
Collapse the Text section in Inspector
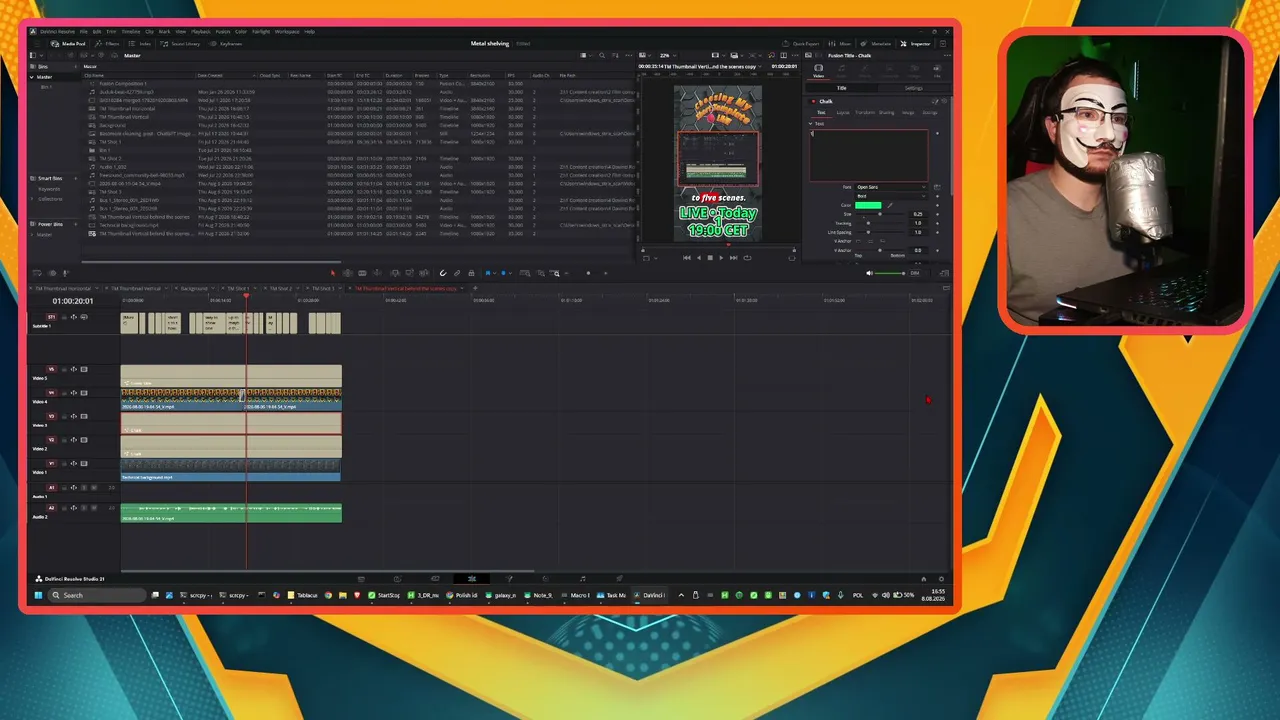[x=811, y=124]
